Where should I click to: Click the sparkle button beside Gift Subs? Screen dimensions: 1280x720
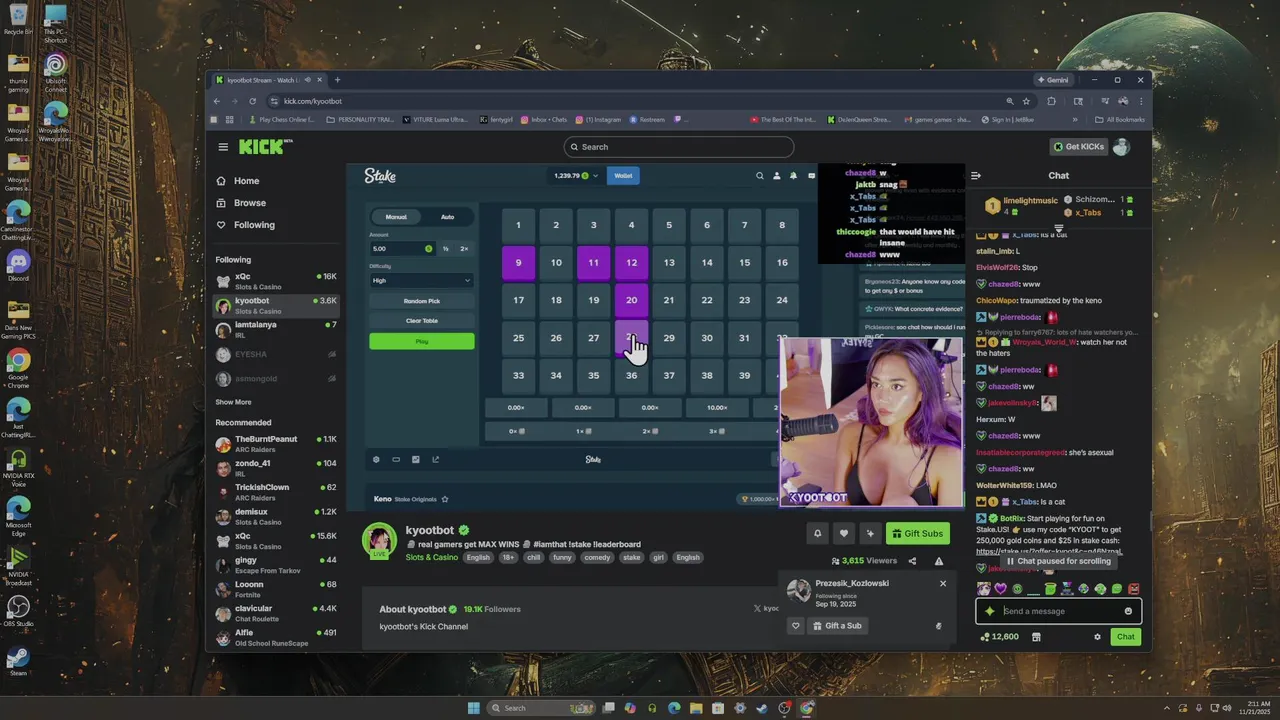click(x=870, y=533)
